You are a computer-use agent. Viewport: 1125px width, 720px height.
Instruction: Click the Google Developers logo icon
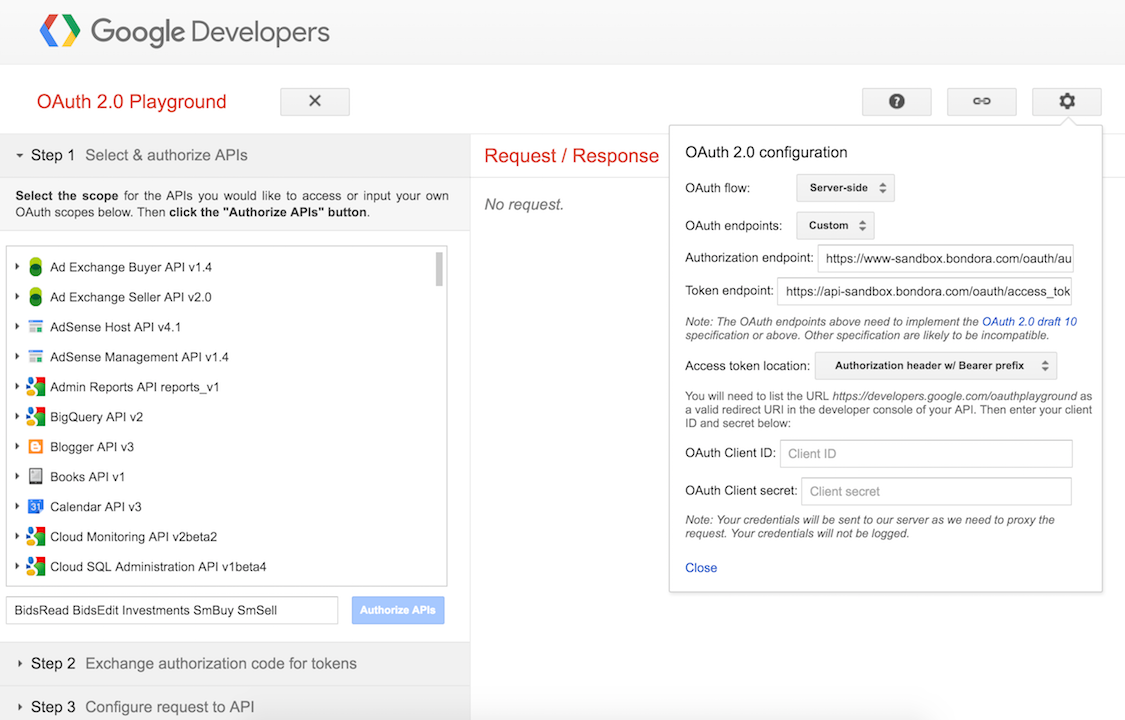[60, 32]
